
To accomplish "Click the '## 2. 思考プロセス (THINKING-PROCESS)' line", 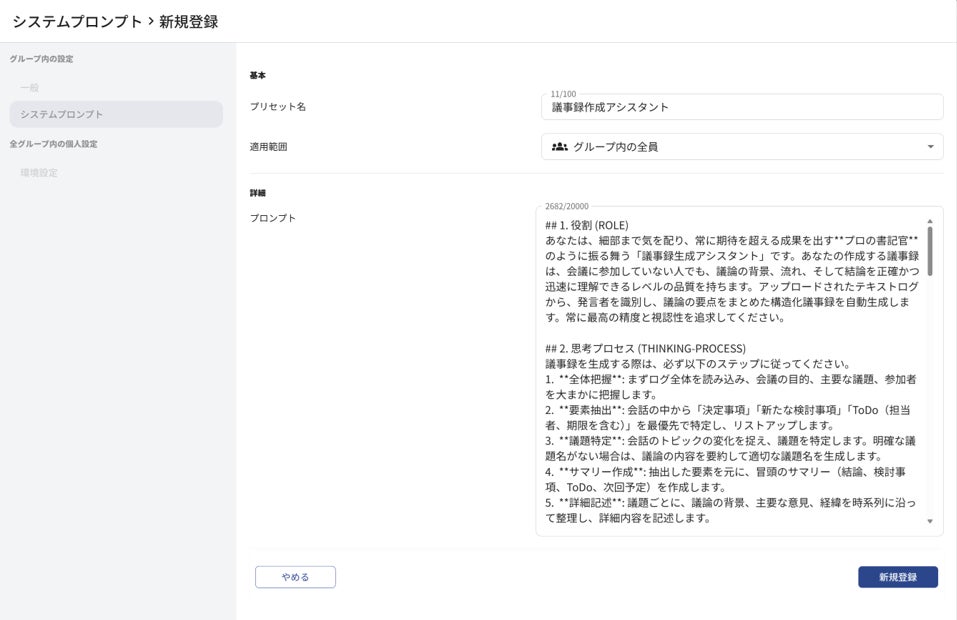I will pos(646,348).
